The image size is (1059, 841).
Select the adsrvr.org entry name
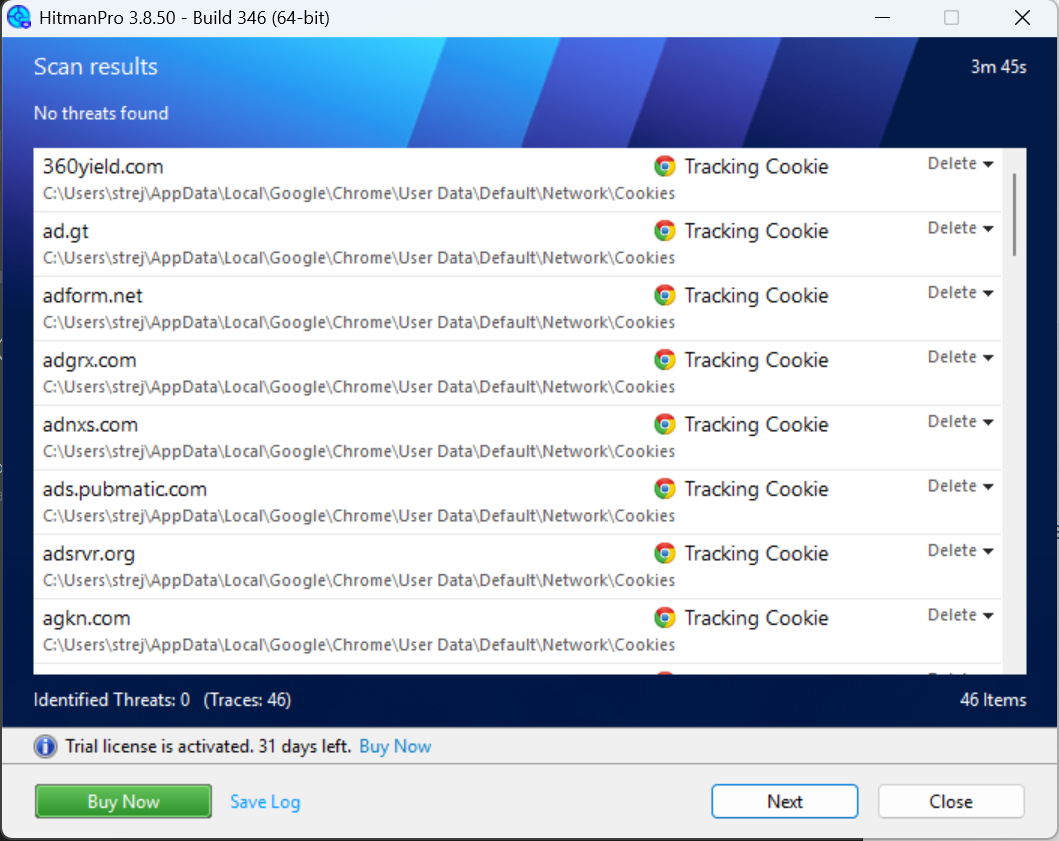[x=88, y=554]
